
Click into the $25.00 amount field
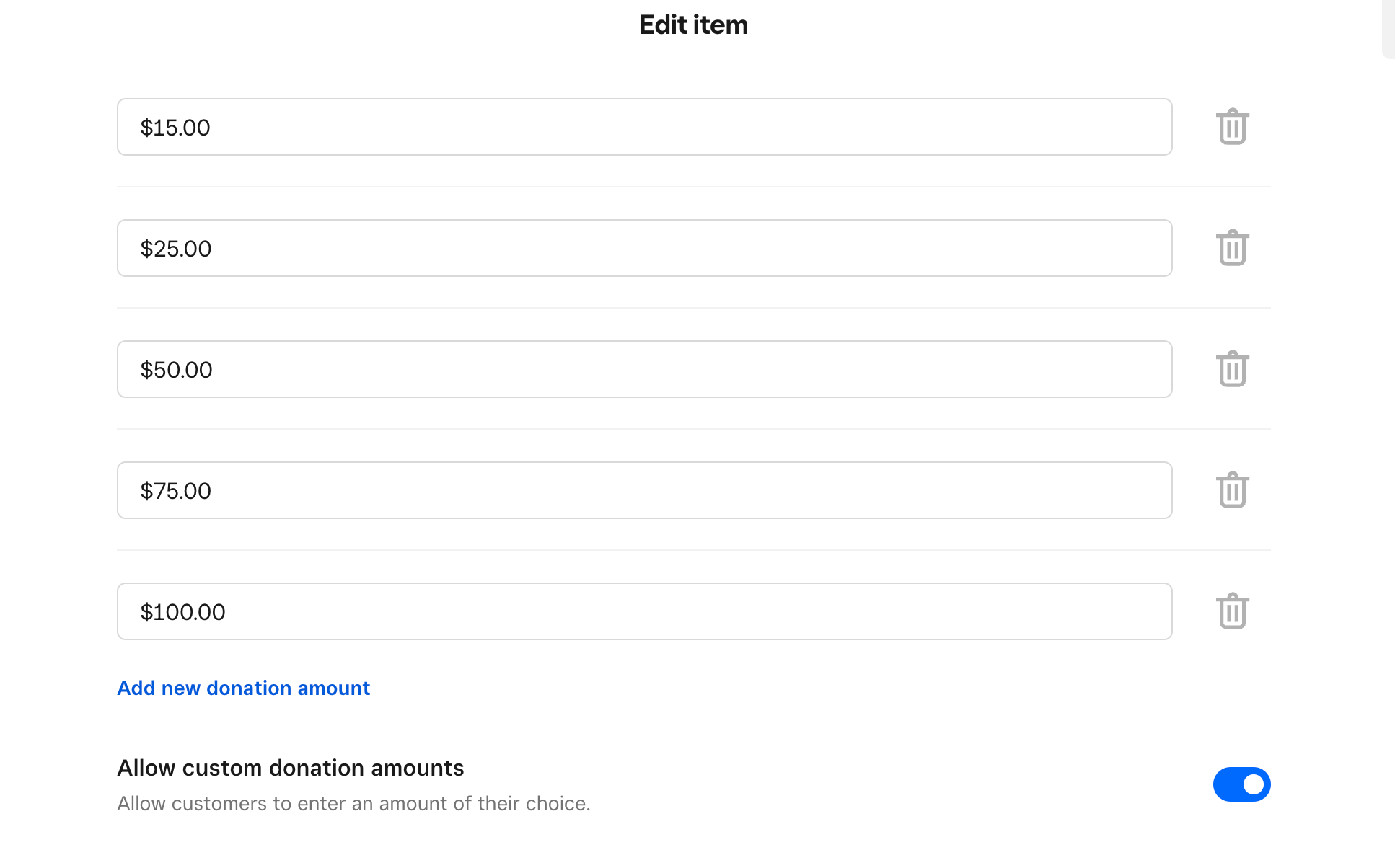644,248
